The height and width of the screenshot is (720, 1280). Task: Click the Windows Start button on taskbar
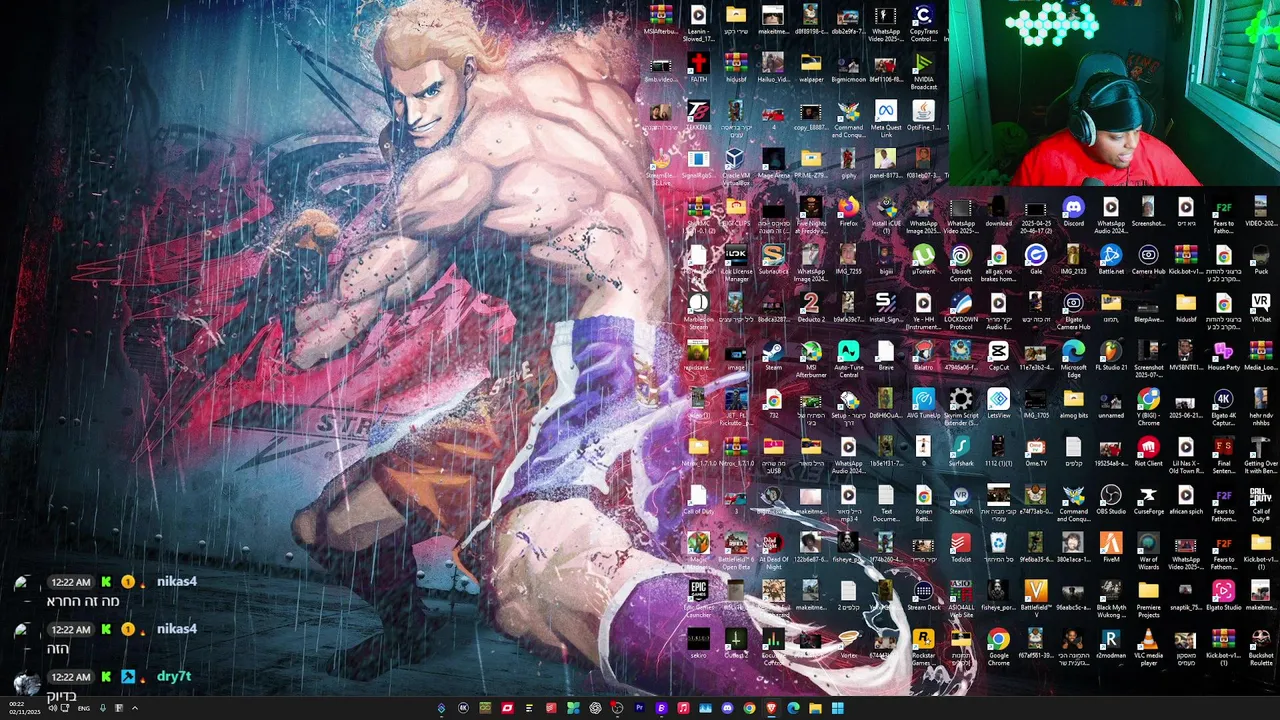837,708
